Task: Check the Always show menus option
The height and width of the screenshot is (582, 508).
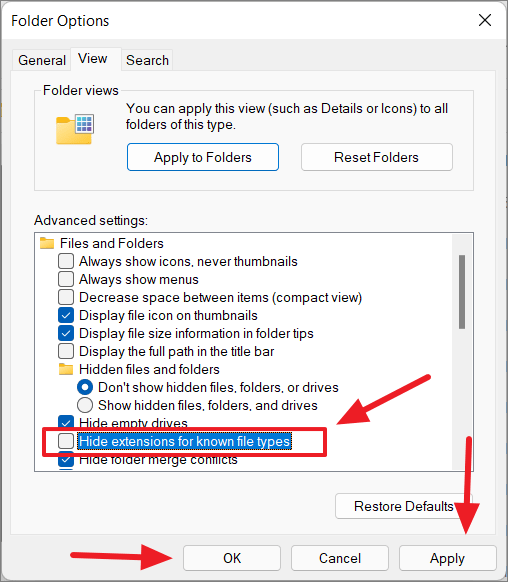Action: point(66,279)
